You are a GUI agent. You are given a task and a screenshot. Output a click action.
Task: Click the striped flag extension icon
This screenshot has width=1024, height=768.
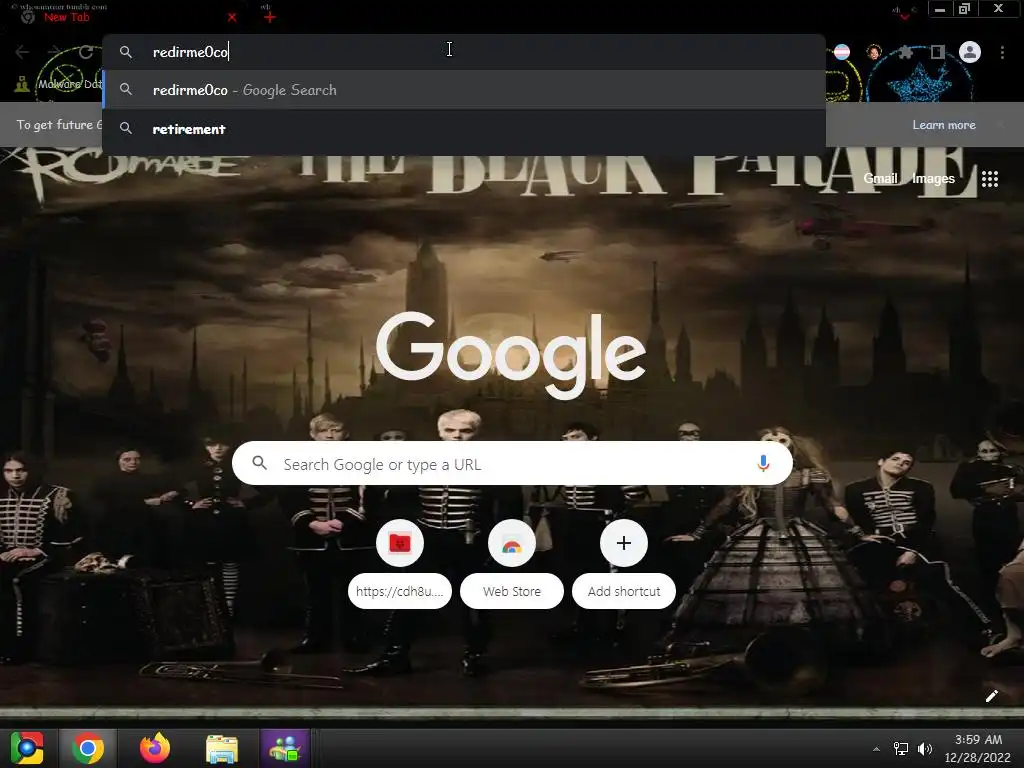click(x=842, y=52)
